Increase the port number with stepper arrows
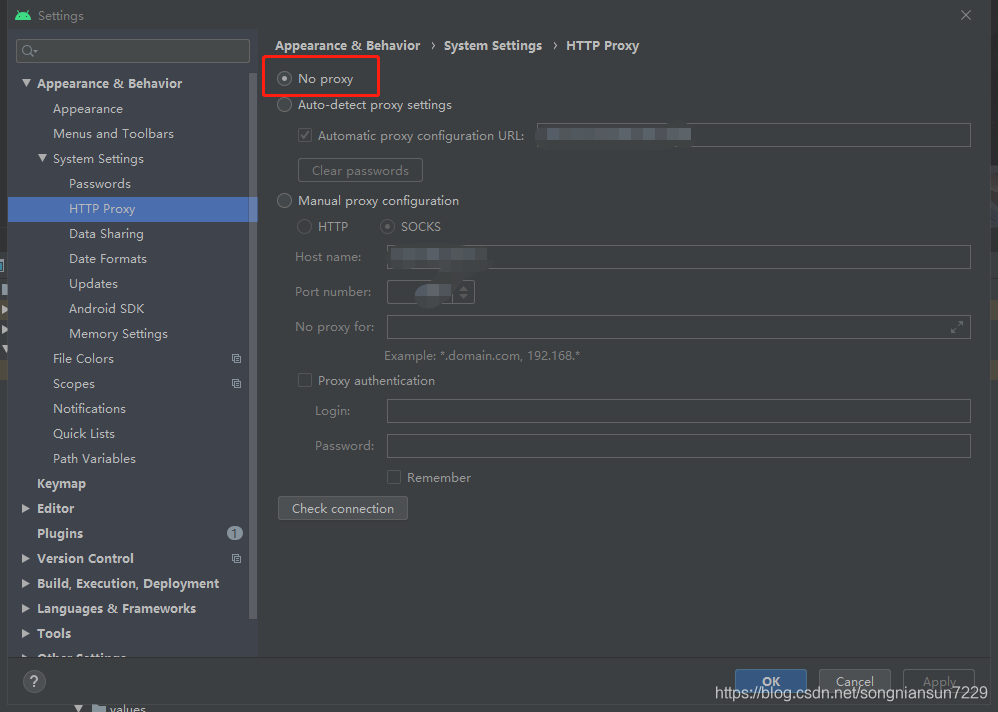998x712 pixels. (x=463, y=288)
